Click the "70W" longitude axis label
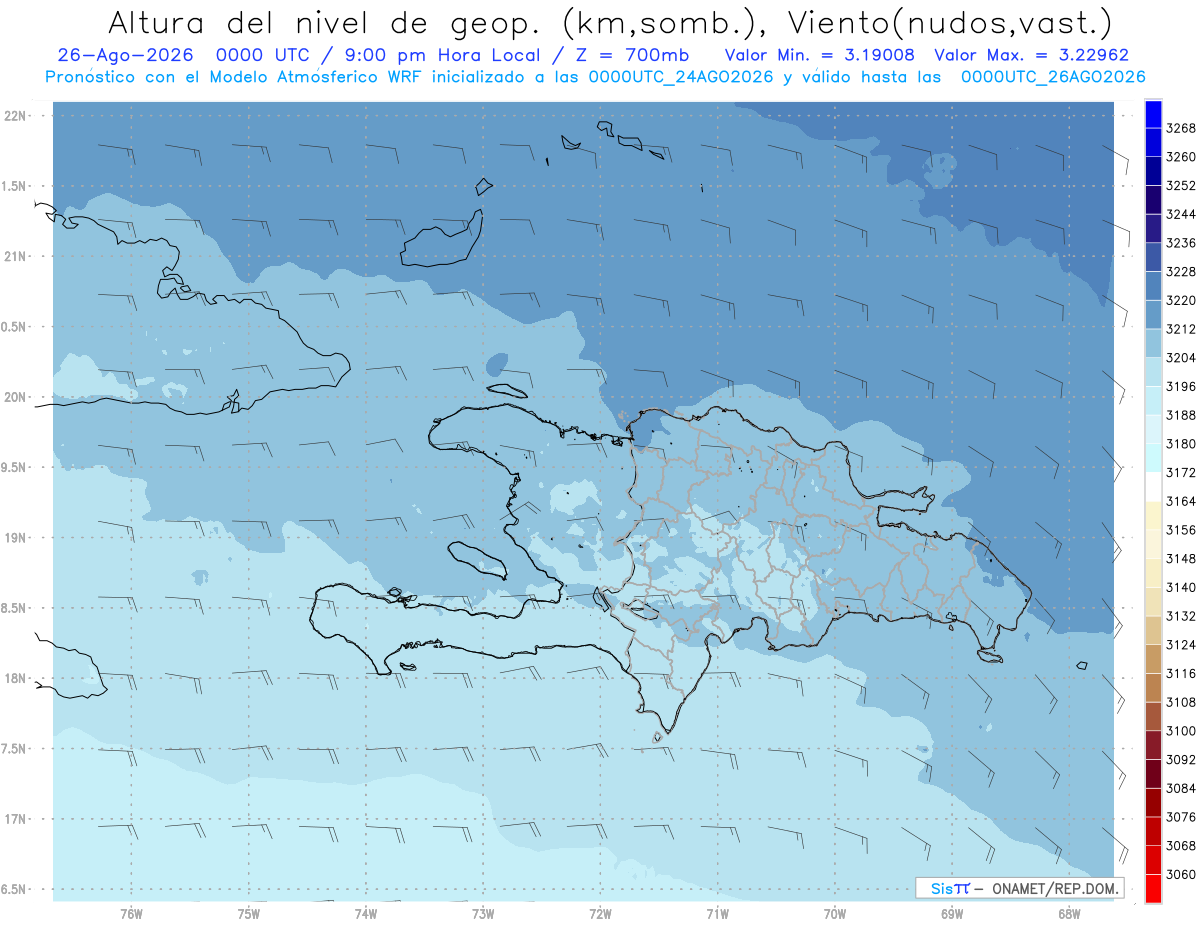1200x927 pixels. point(835,913)
